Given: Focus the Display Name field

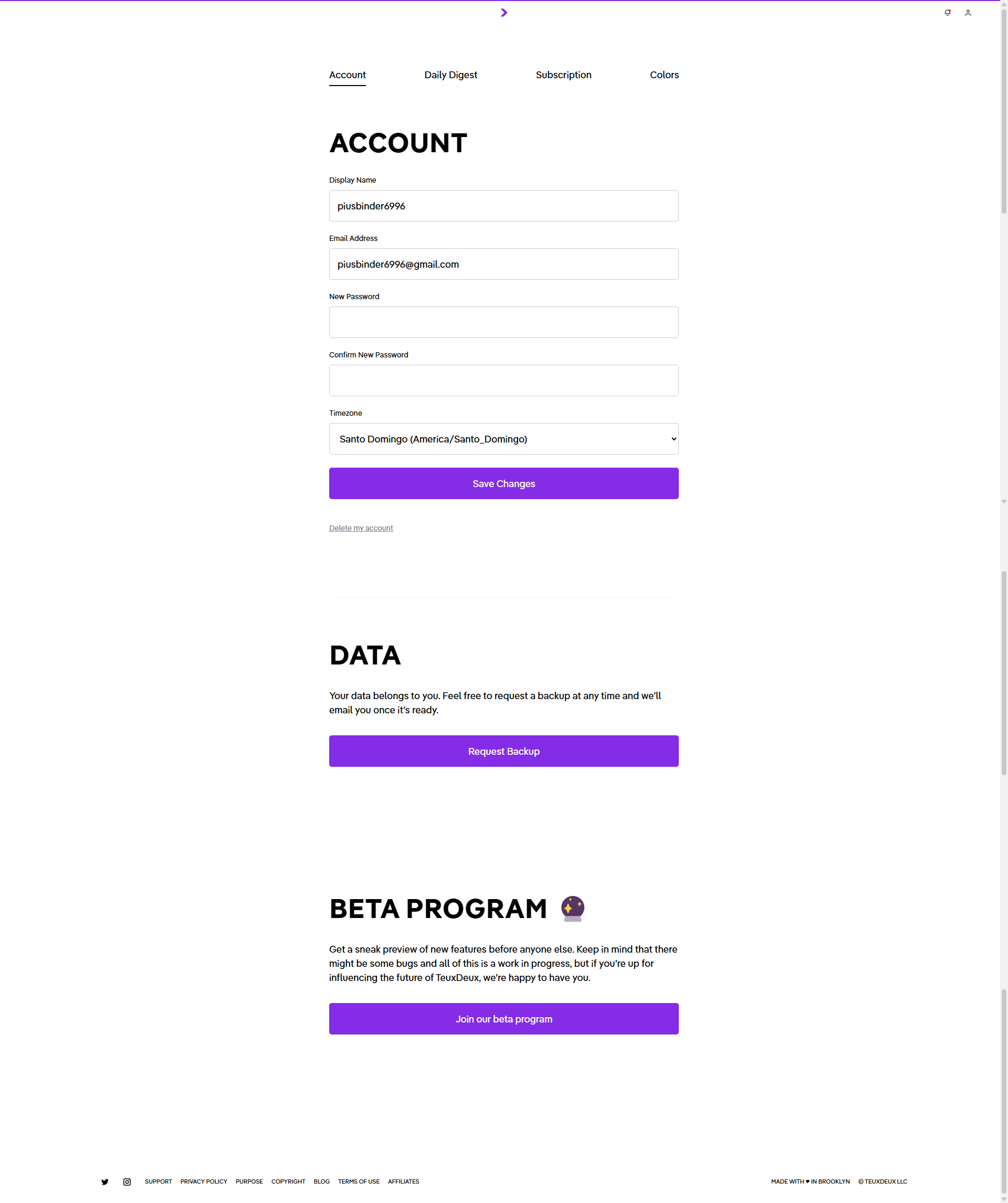Looking at the screenshot, I should pos(503,206).
